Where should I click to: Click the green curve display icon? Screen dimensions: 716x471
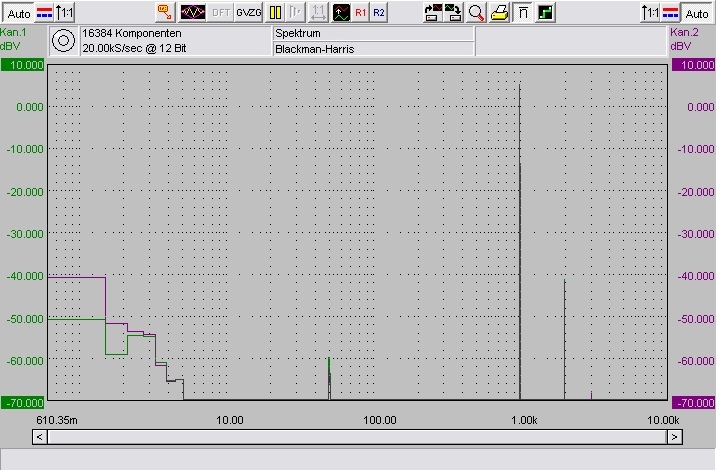(x=341, y=13)
